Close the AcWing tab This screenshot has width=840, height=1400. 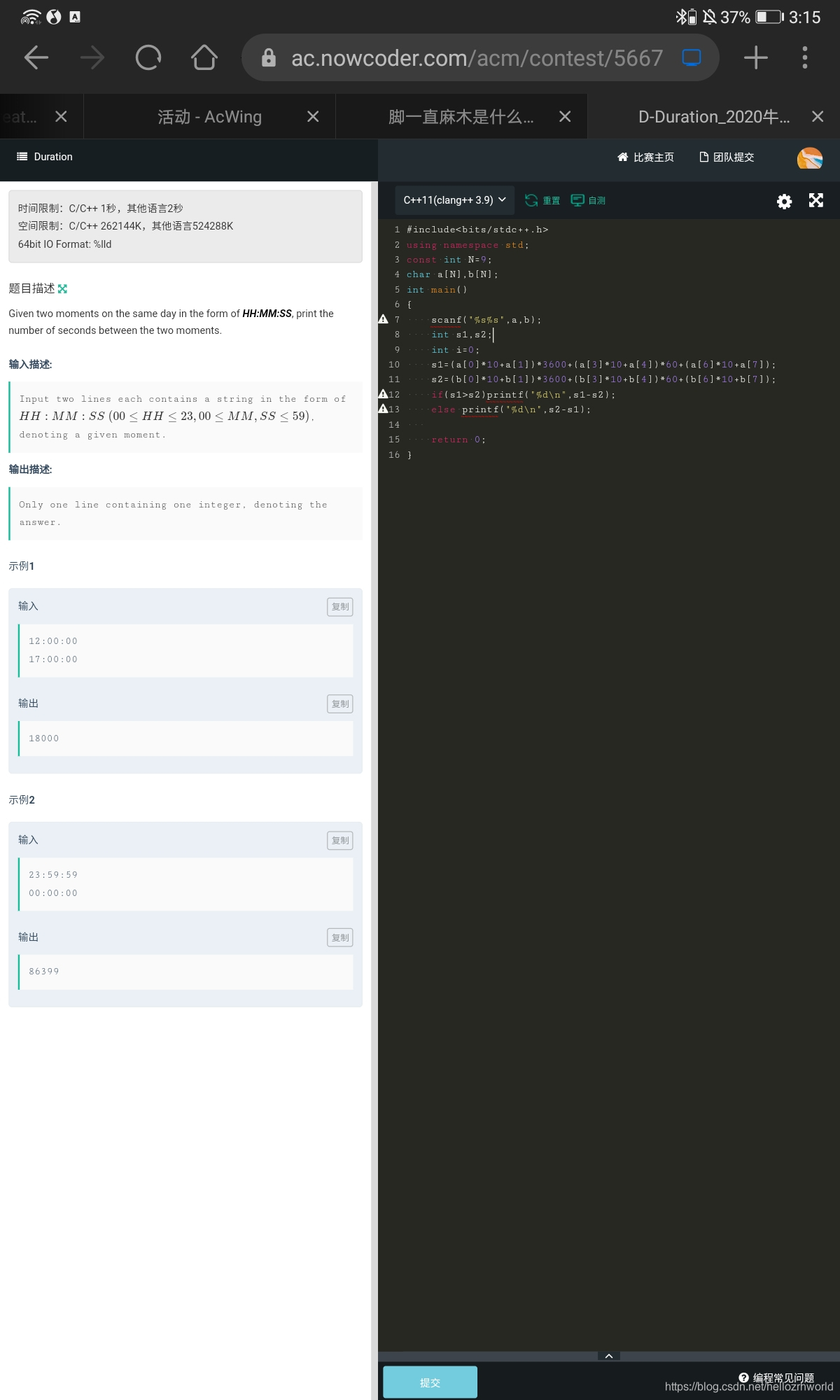click(313, 117)
